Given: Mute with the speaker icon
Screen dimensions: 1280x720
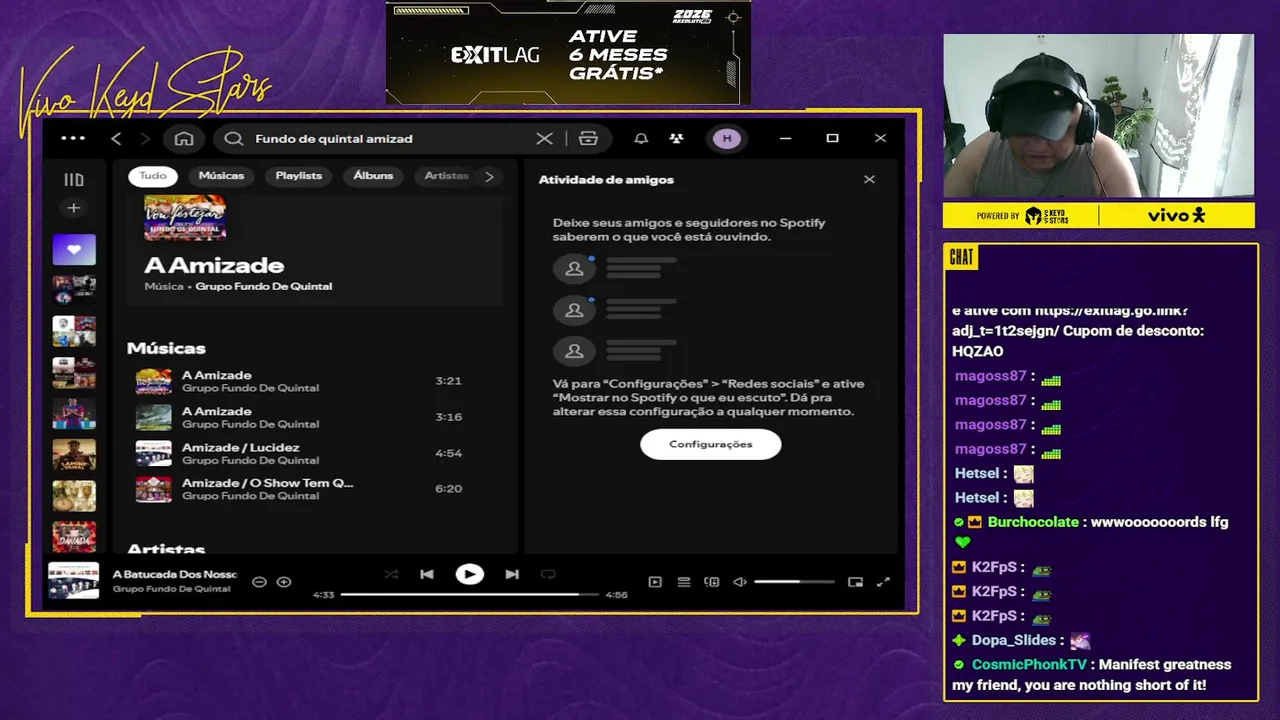Looking at the screenshot, I should point(740,582).
